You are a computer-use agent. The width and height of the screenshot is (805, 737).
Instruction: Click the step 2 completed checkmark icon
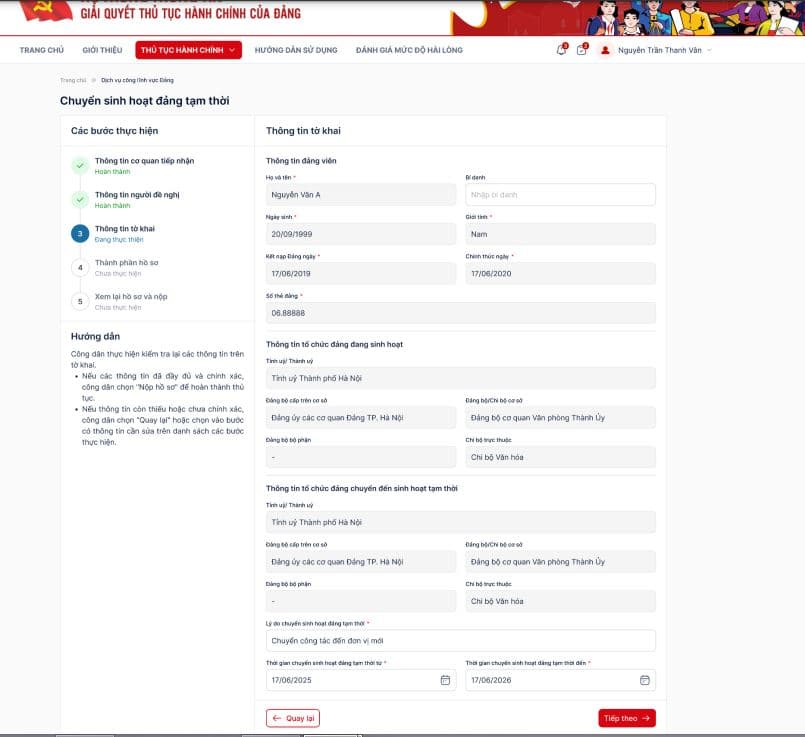[x=80, y=200]
